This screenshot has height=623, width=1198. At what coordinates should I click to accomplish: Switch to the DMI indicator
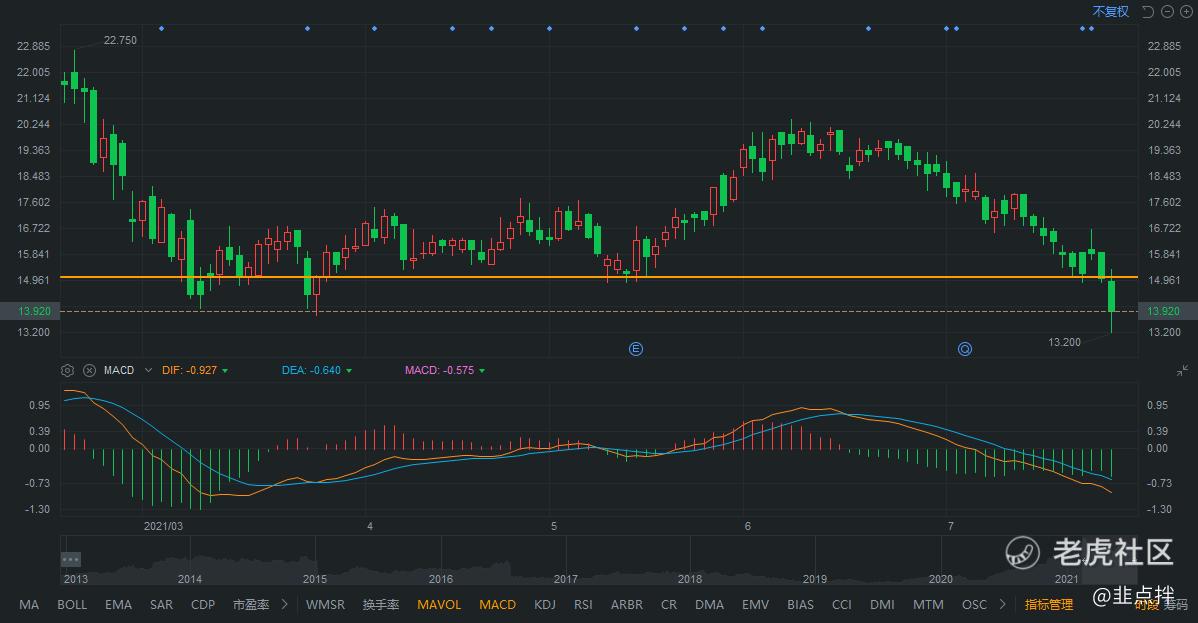click(882, 605)
